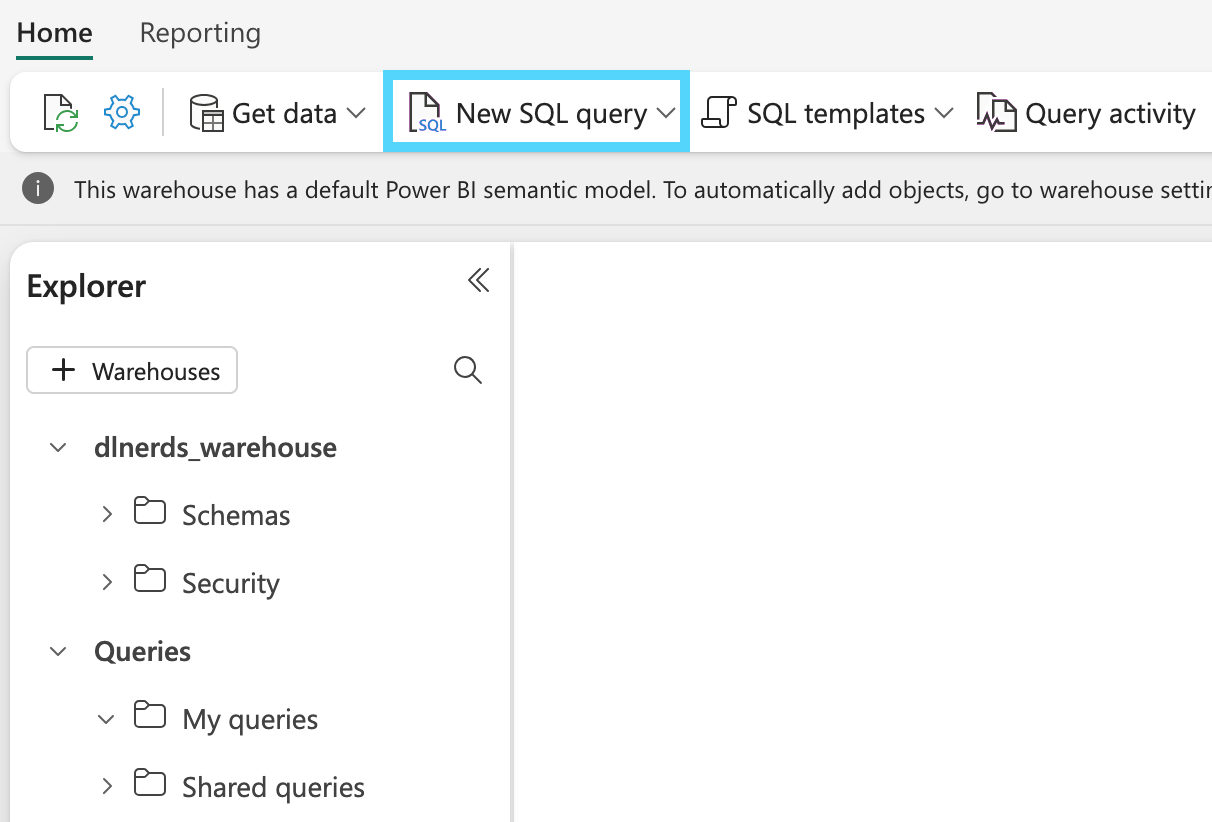The width and height of the screenshot is (1212, 822).
Task: Open Query activity monitor icon
Action: (x=996, y=113)
